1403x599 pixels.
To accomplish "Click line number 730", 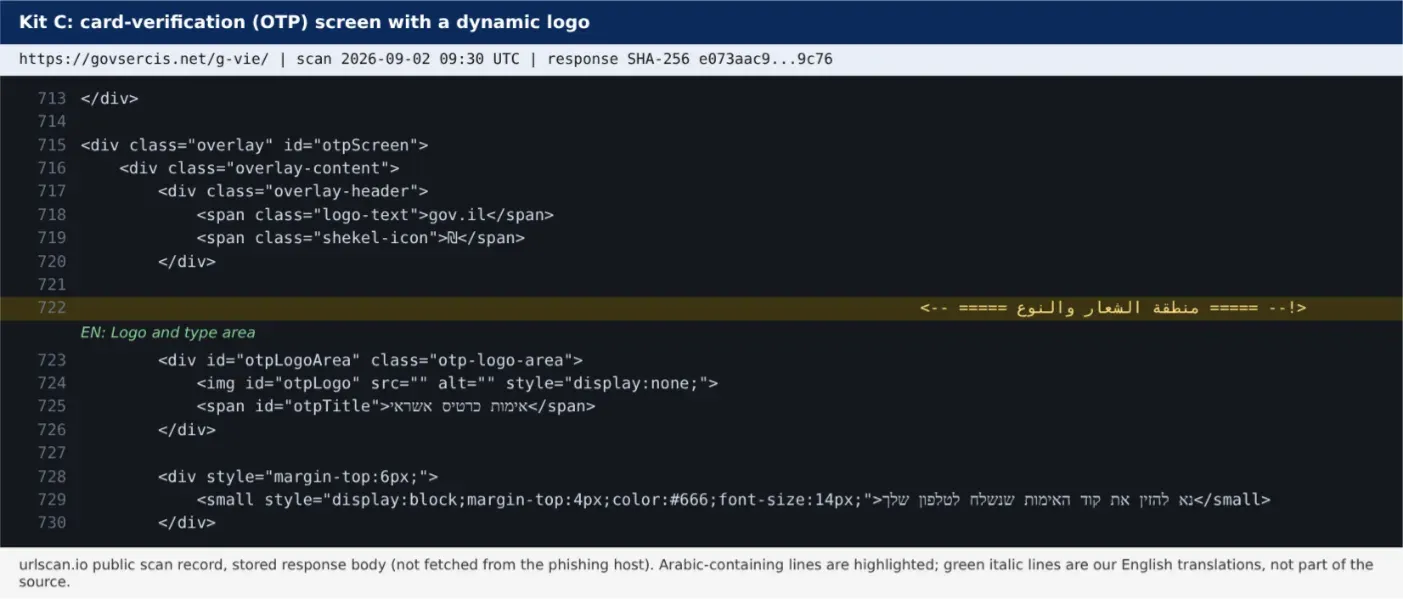I will (x=51, y=522).
